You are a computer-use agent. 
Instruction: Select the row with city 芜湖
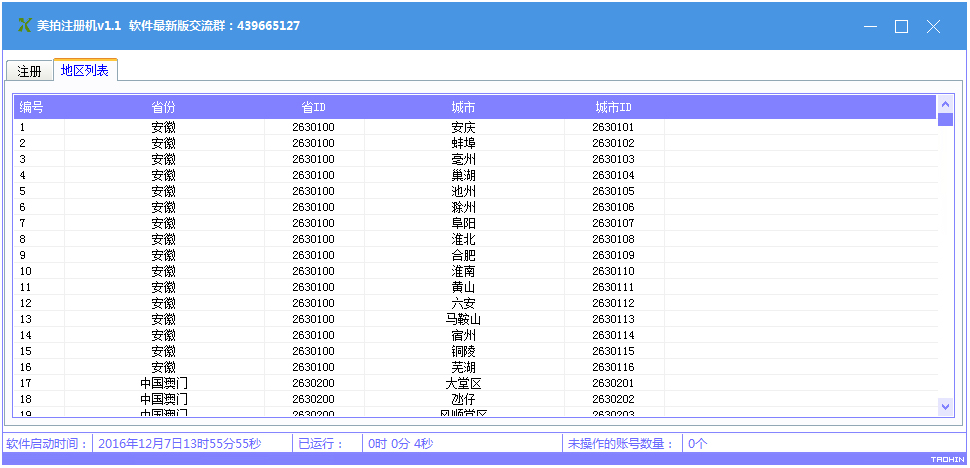click(463, 367)
